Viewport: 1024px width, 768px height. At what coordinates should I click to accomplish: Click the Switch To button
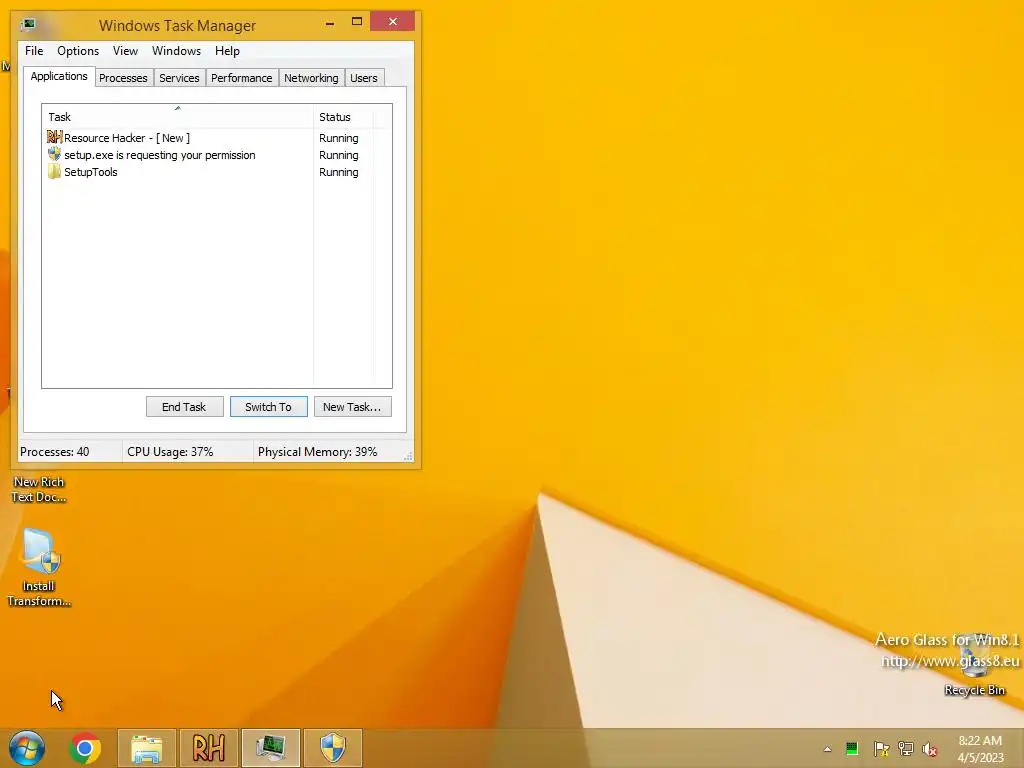[268, 407]
